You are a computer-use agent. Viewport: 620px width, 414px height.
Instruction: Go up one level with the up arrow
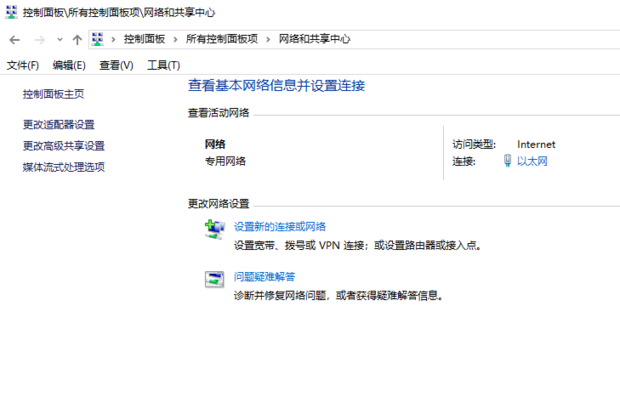(x=77, y=40)
